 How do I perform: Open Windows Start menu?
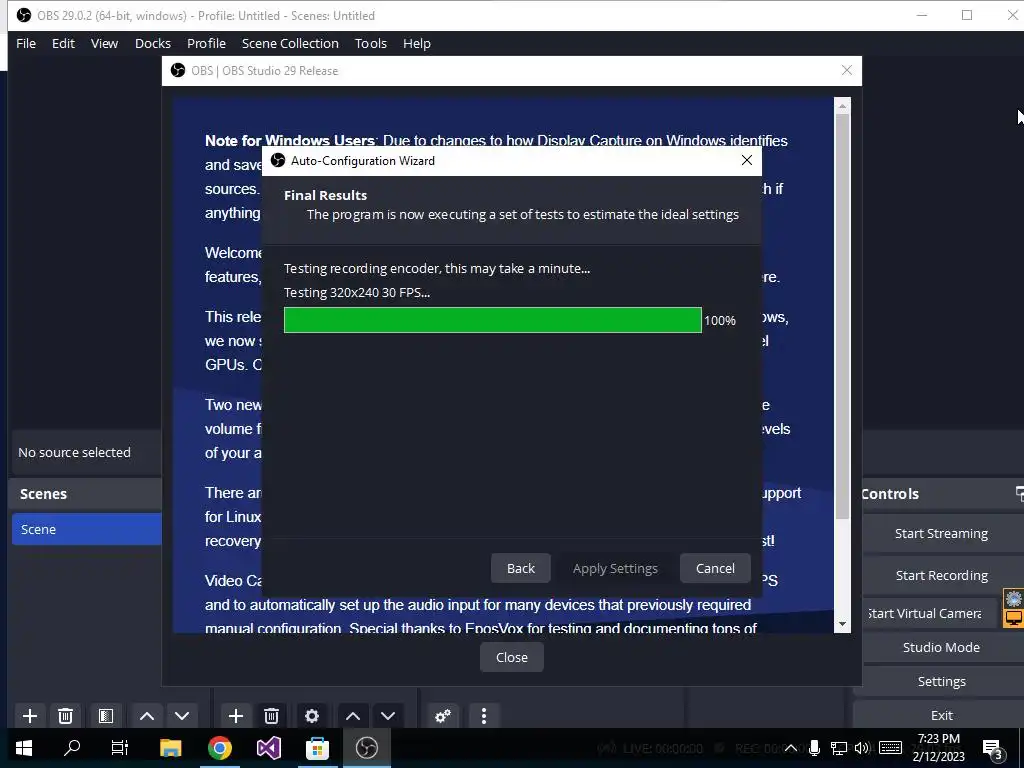(x=24, y=748)
